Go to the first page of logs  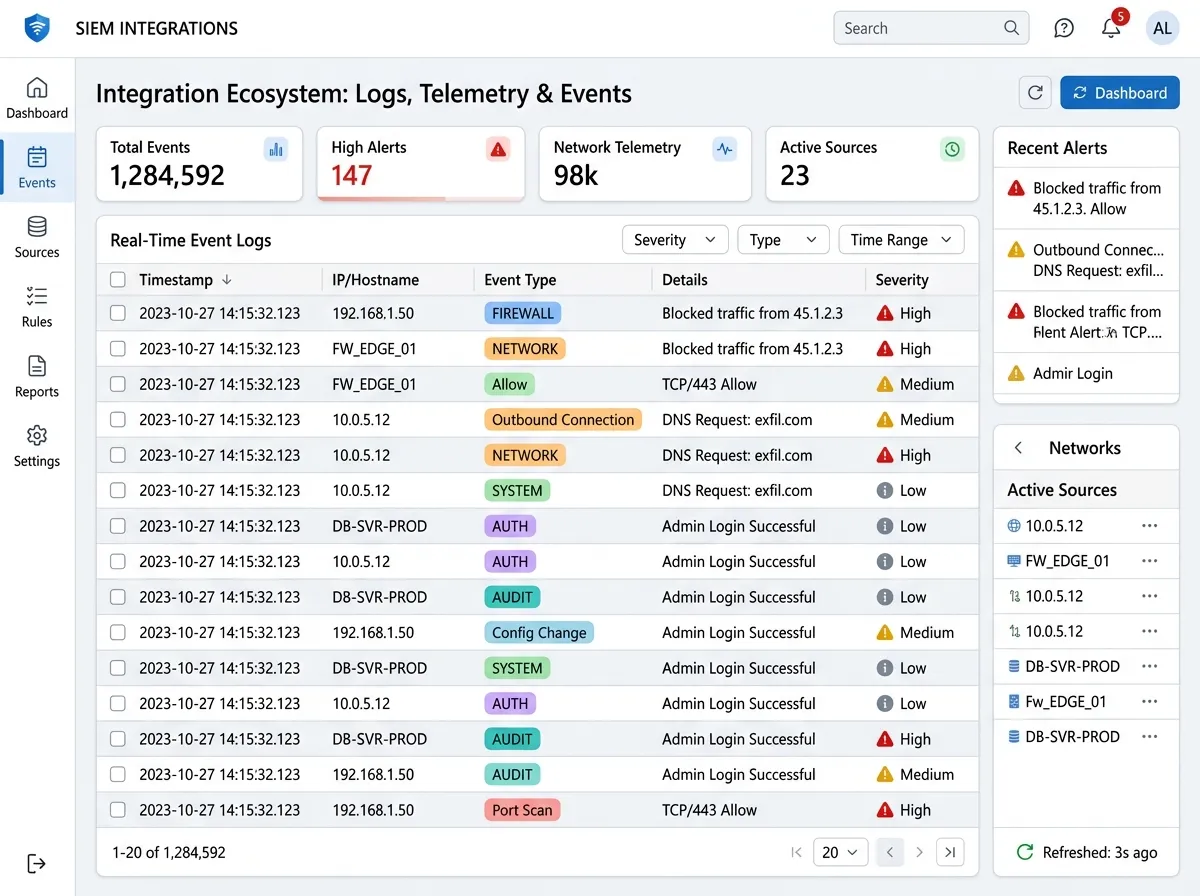(x=796, y=852)
